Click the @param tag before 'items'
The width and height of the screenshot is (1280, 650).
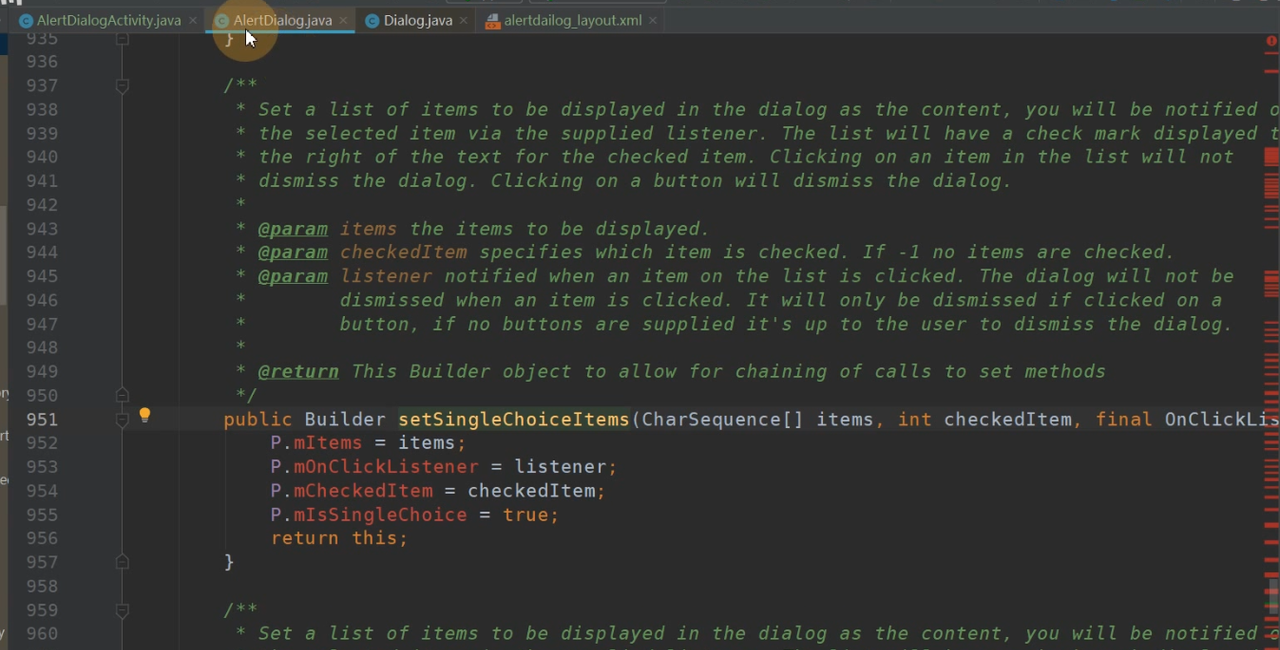tap(292, 229)
